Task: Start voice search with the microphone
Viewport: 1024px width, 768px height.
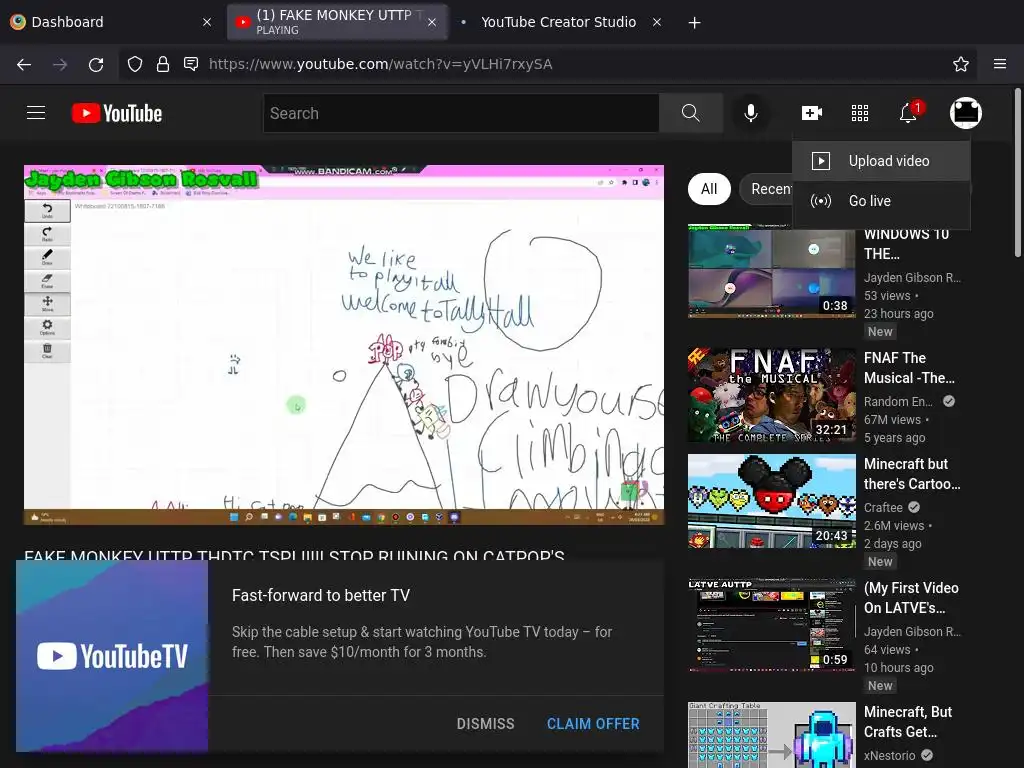Action: (x=751, y=113)
